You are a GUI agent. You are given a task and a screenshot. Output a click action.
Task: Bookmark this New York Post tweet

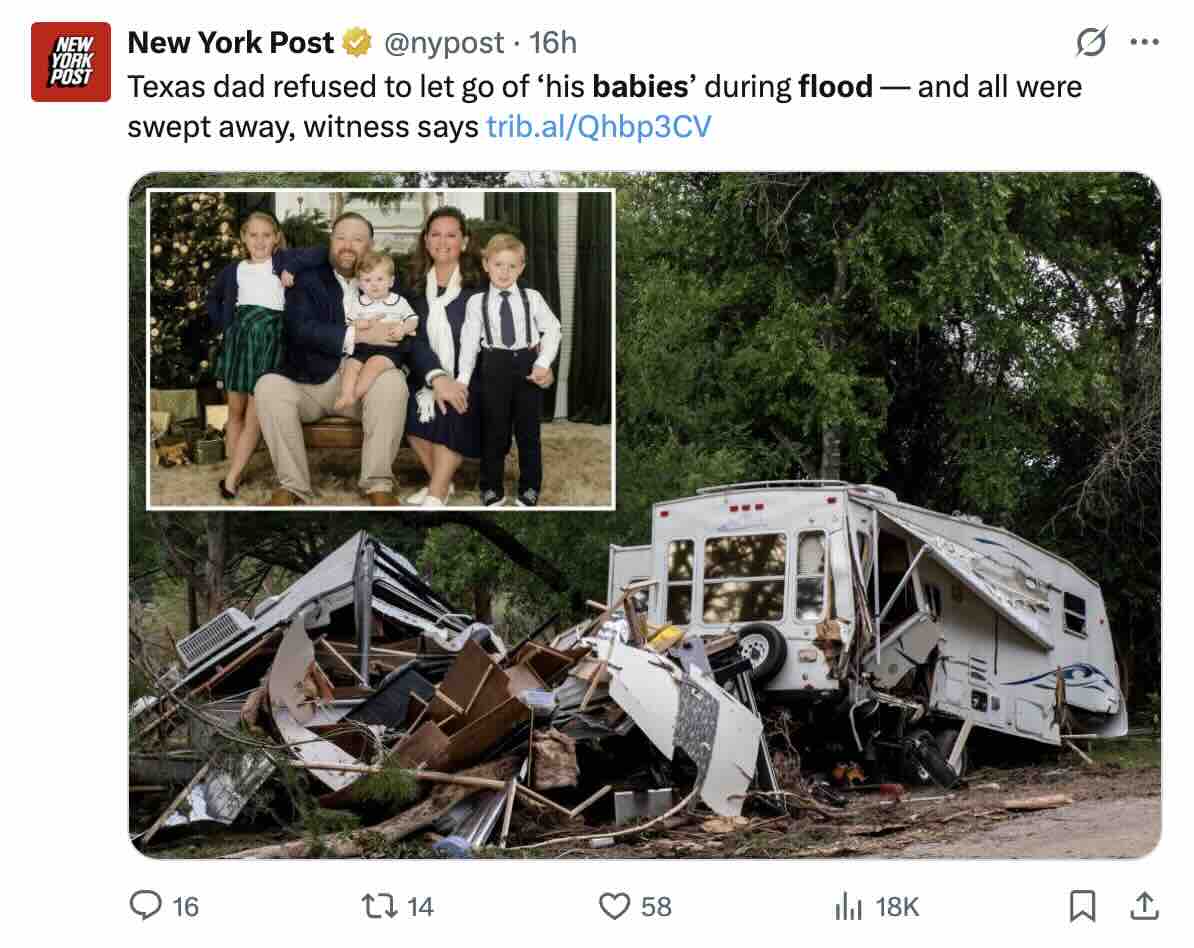[1081, 906]
